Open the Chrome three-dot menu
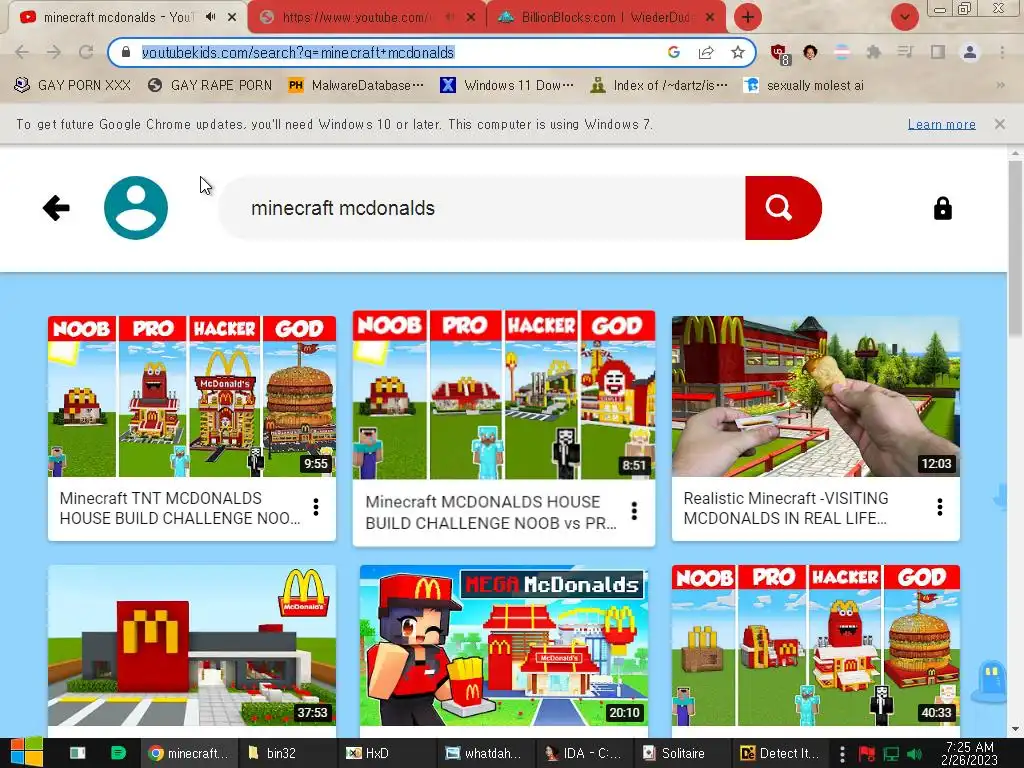Image resolution: width=1024 pixels, height=768 pixels. pyautogui.click(x=1002, y=52)
